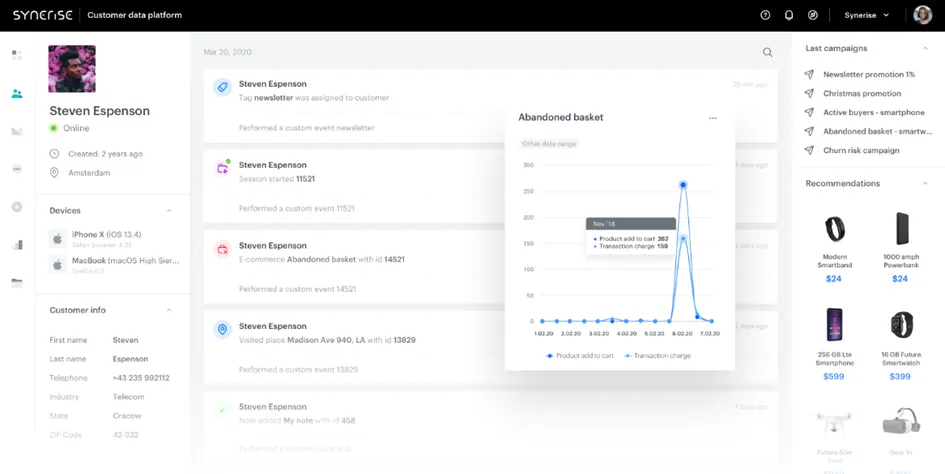Viewport: 945px width, 474px height.
Task: Click the session started event icon
Action: pos(222,168)
